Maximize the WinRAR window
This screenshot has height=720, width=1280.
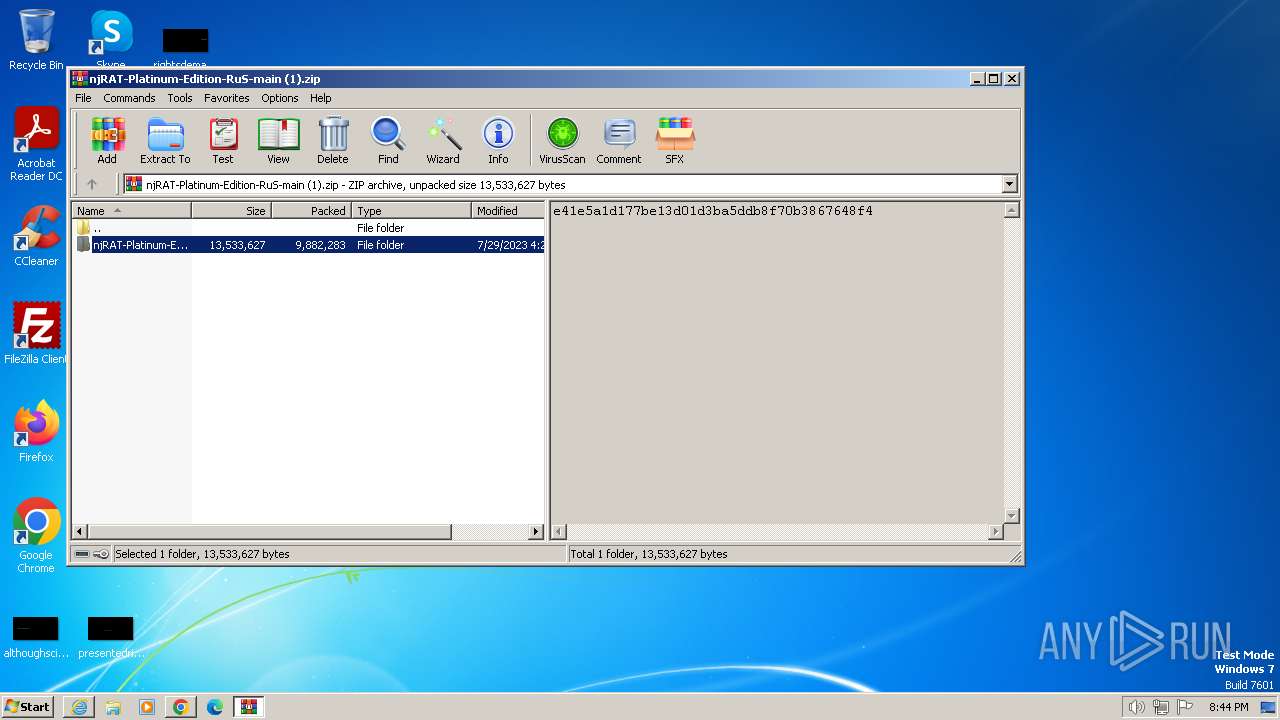[993, 79]
